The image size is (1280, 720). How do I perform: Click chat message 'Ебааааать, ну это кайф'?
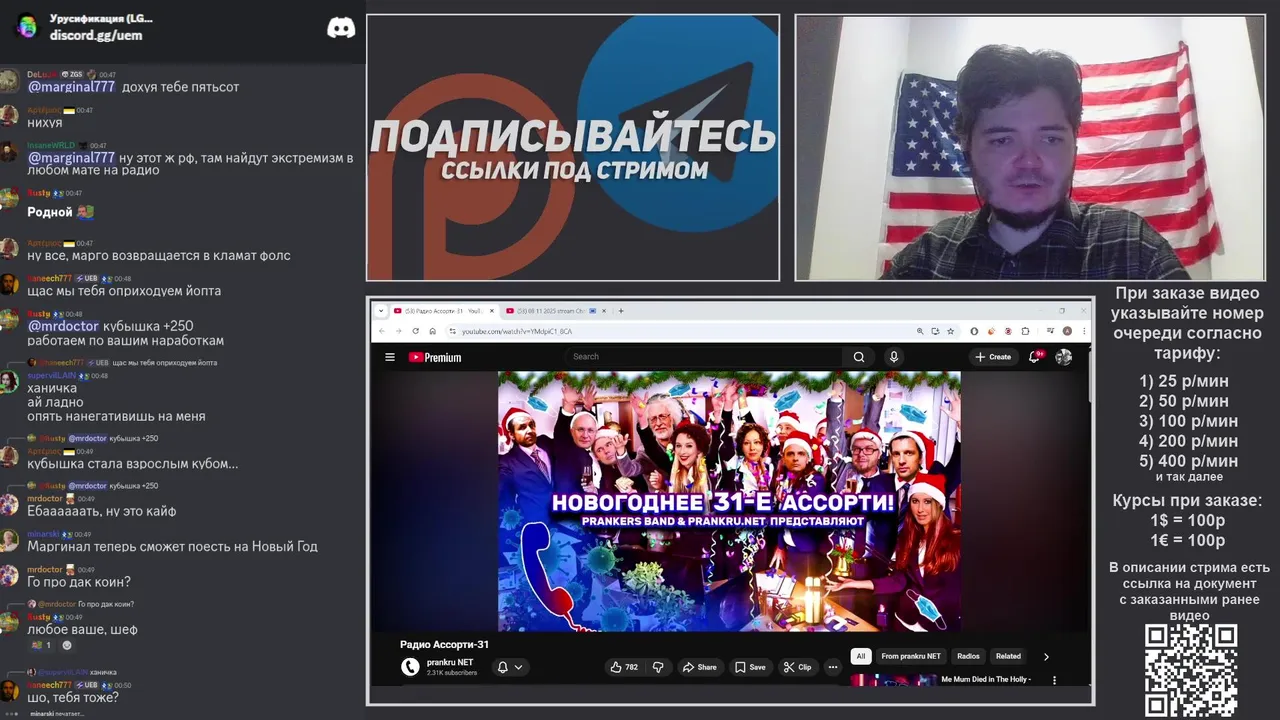(101, 511)
